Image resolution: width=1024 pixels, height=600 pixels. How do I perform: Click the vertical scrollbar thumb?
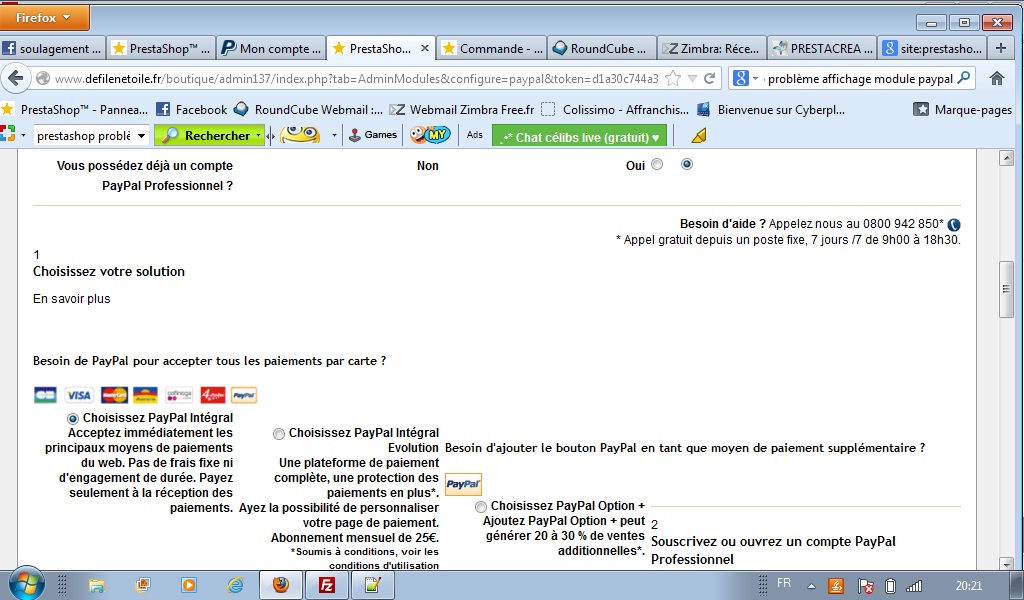pos(1006,289)
